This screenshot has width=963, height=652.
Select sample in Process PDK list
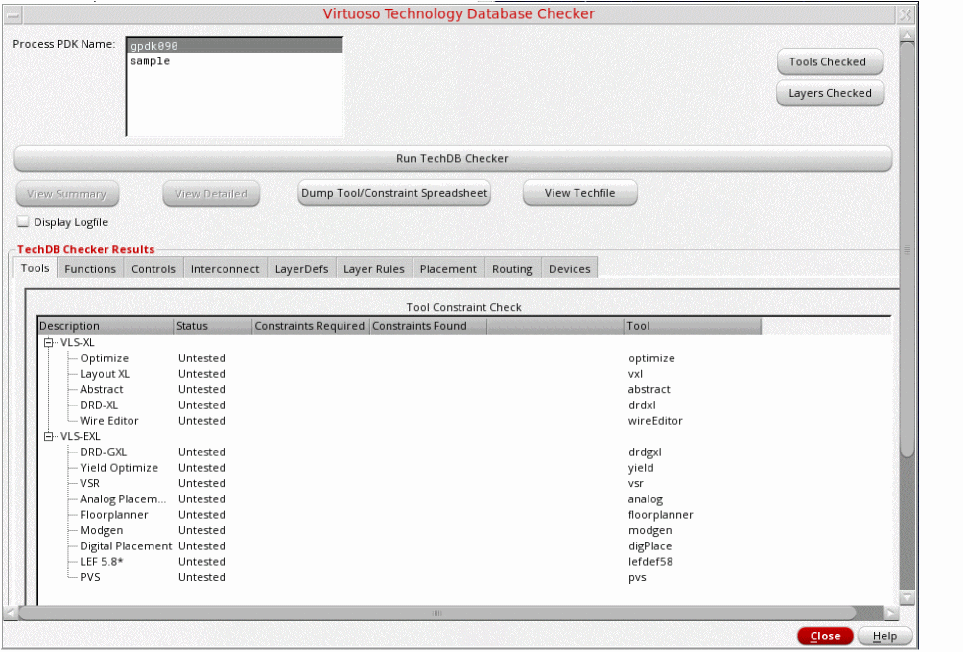coord(150,61)
